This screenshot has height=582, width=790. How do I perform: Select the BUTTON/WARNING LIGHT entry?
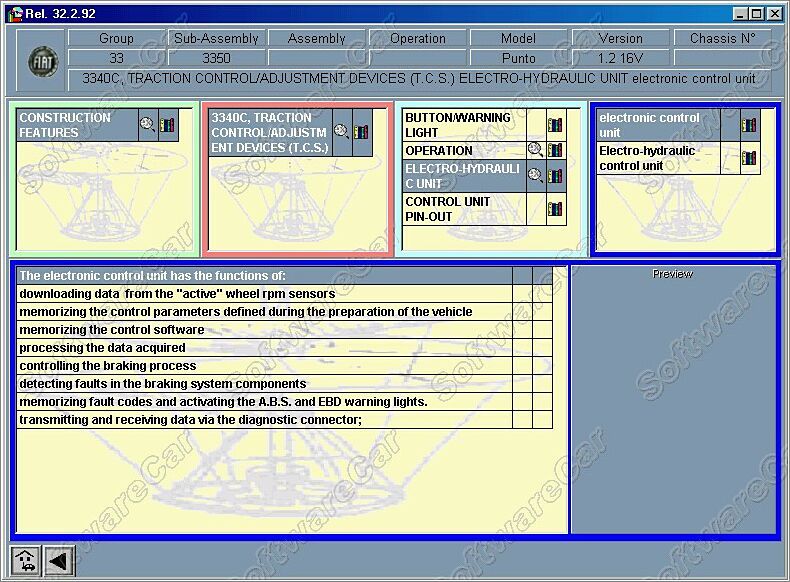(x=463, y=125)
